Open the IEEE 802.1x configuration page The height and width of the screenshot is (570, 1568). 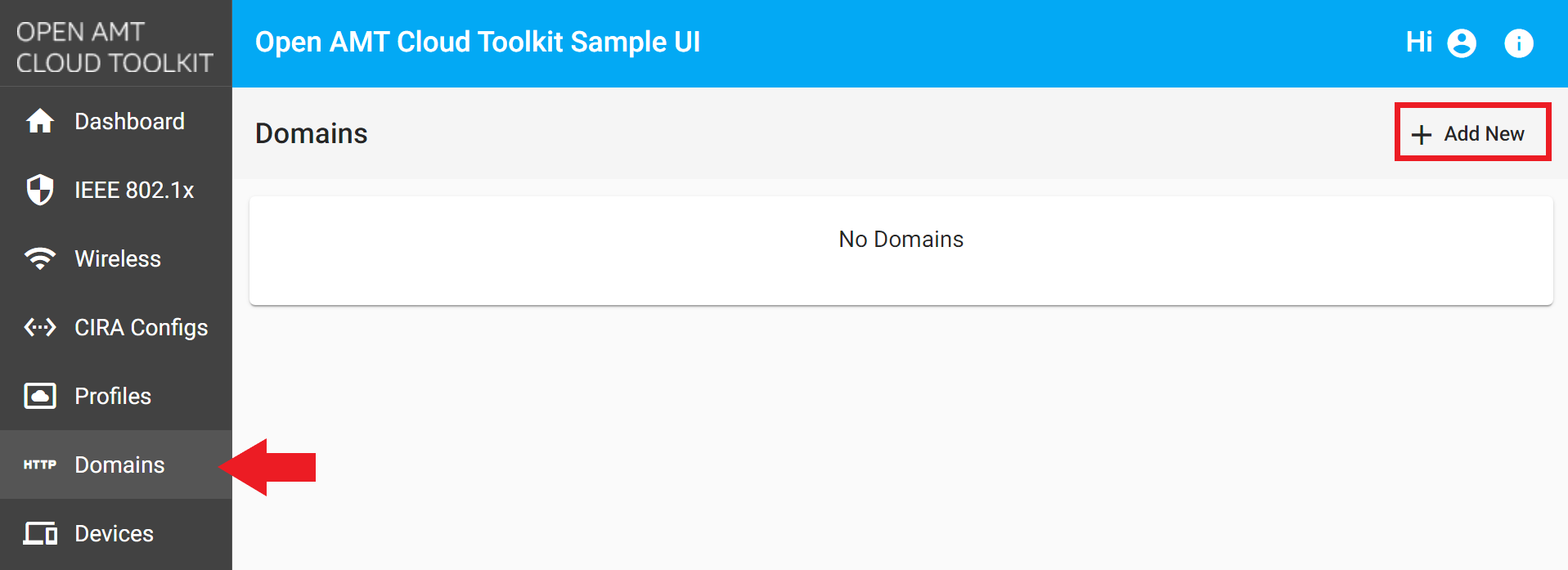(x=133, y=190)
